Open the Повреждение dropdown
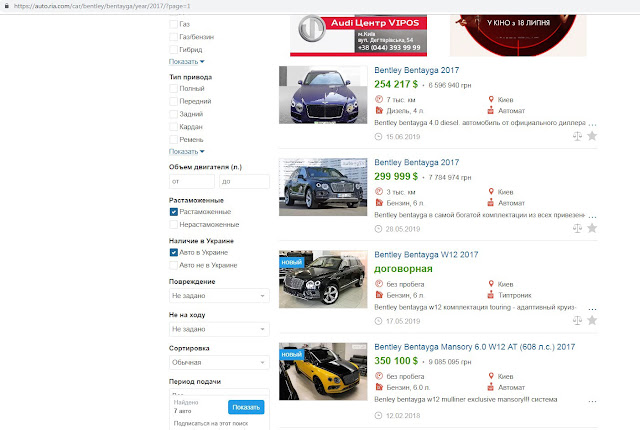The width and height of the screenshot is (640, 430). pos(219,296)
